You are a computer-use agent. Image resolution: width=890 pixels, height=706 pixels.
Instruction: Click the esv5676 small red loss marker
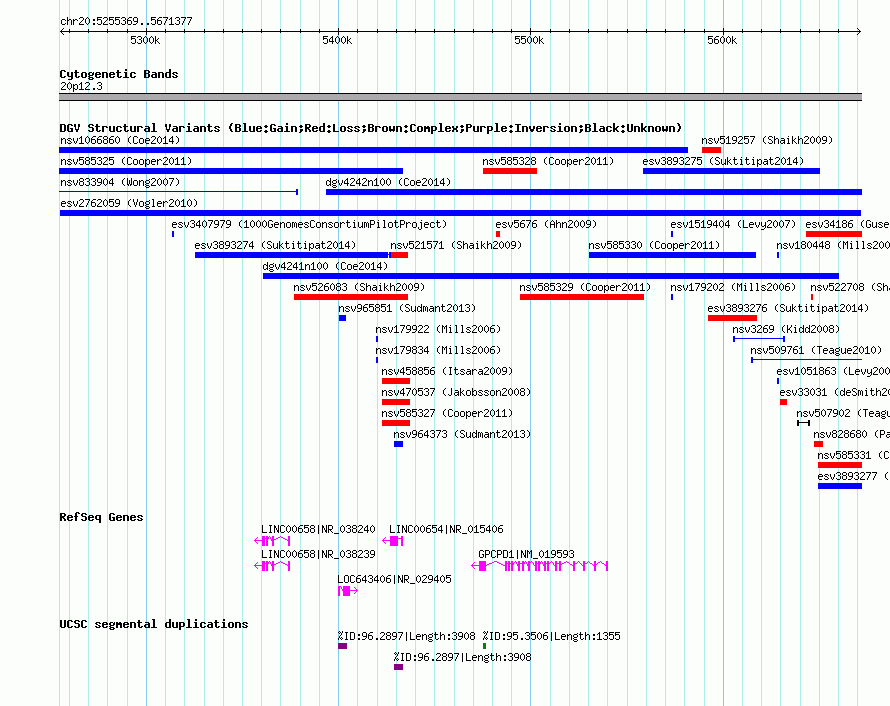[x=498, y=234]
